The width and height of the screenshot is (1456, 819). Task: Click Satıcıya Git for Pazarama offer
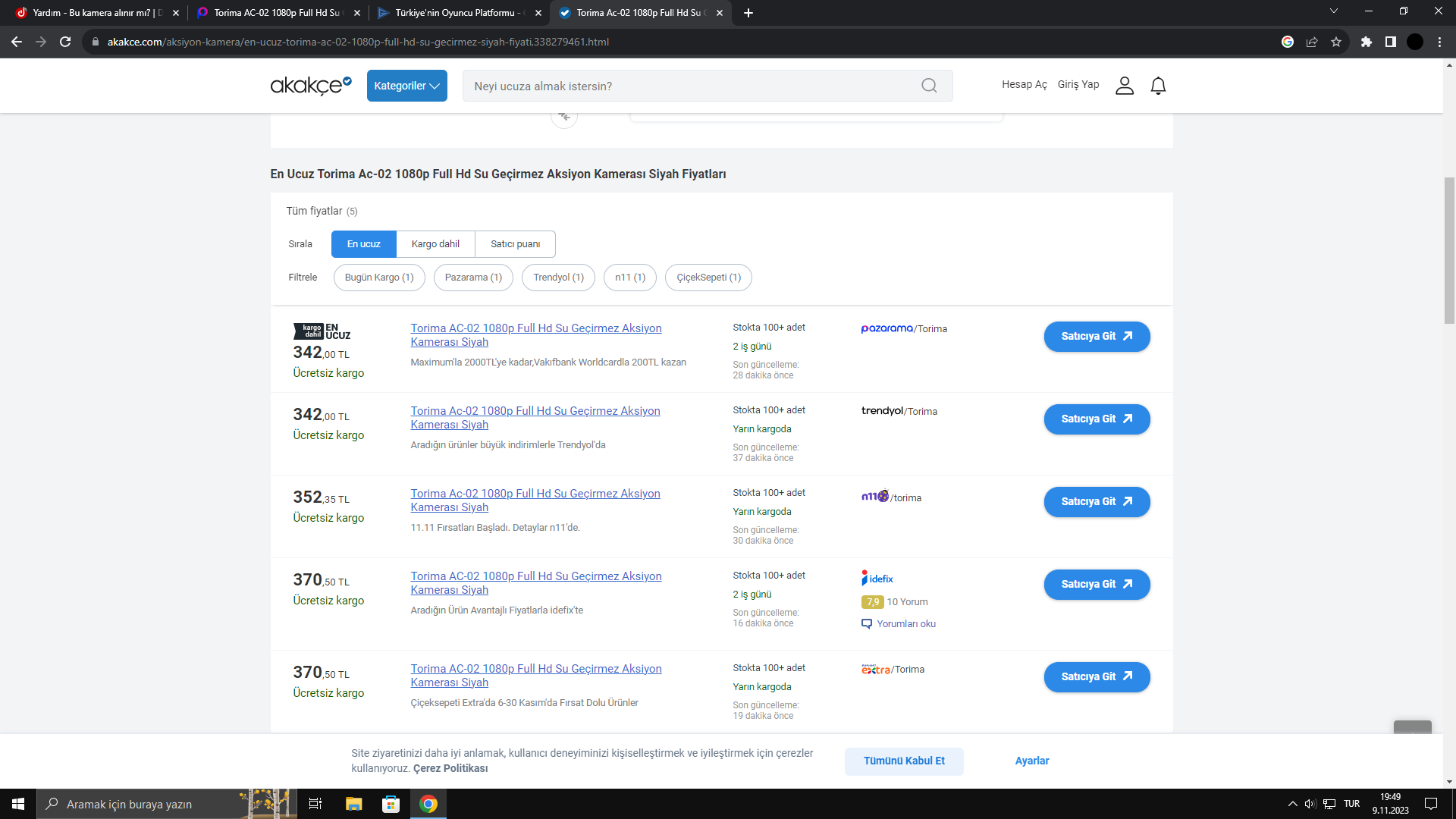coord(1097,337)
